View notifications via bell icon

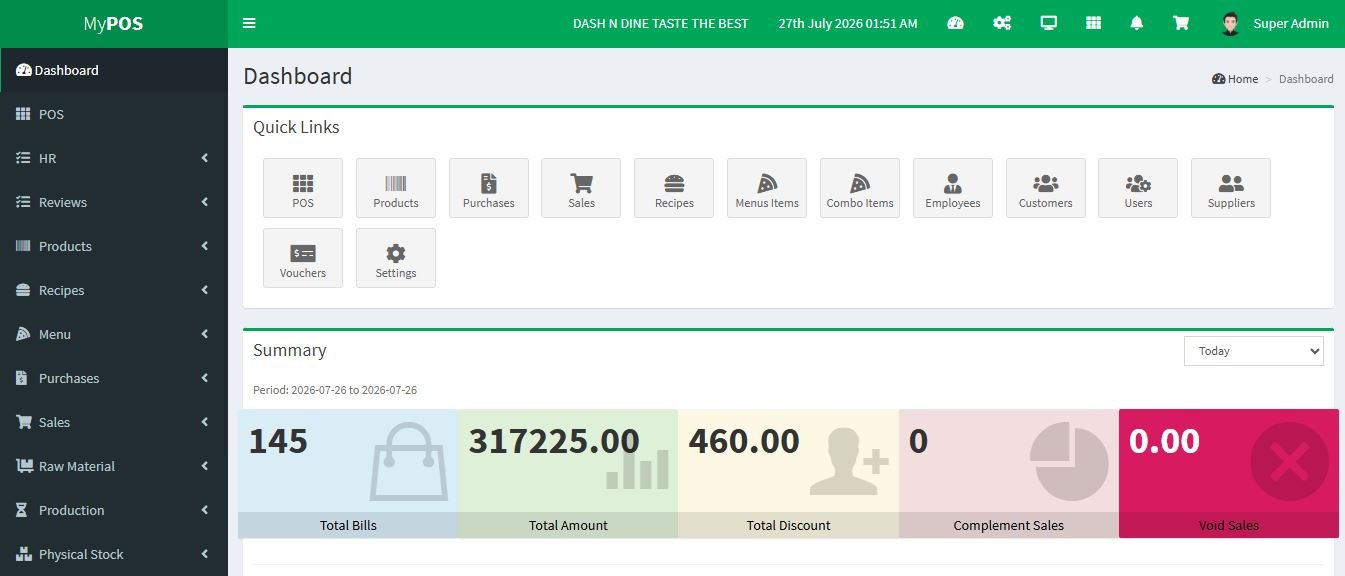coord(1137,23)
